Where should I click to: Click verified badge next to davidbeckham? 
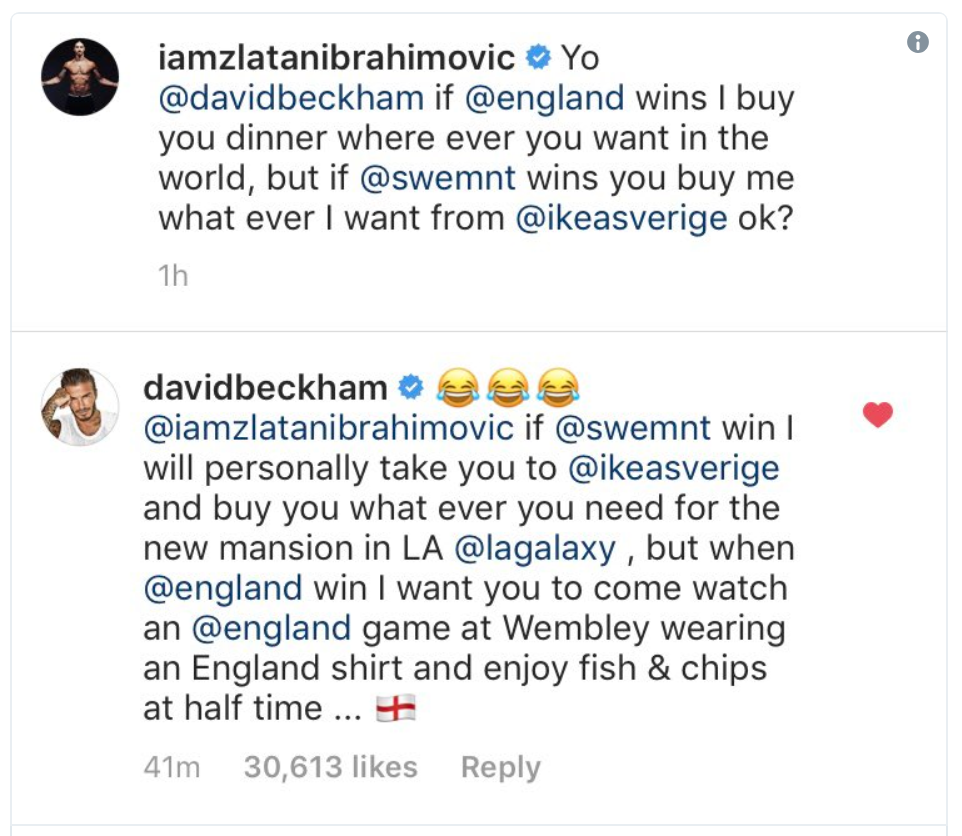(x=411, y=386)
